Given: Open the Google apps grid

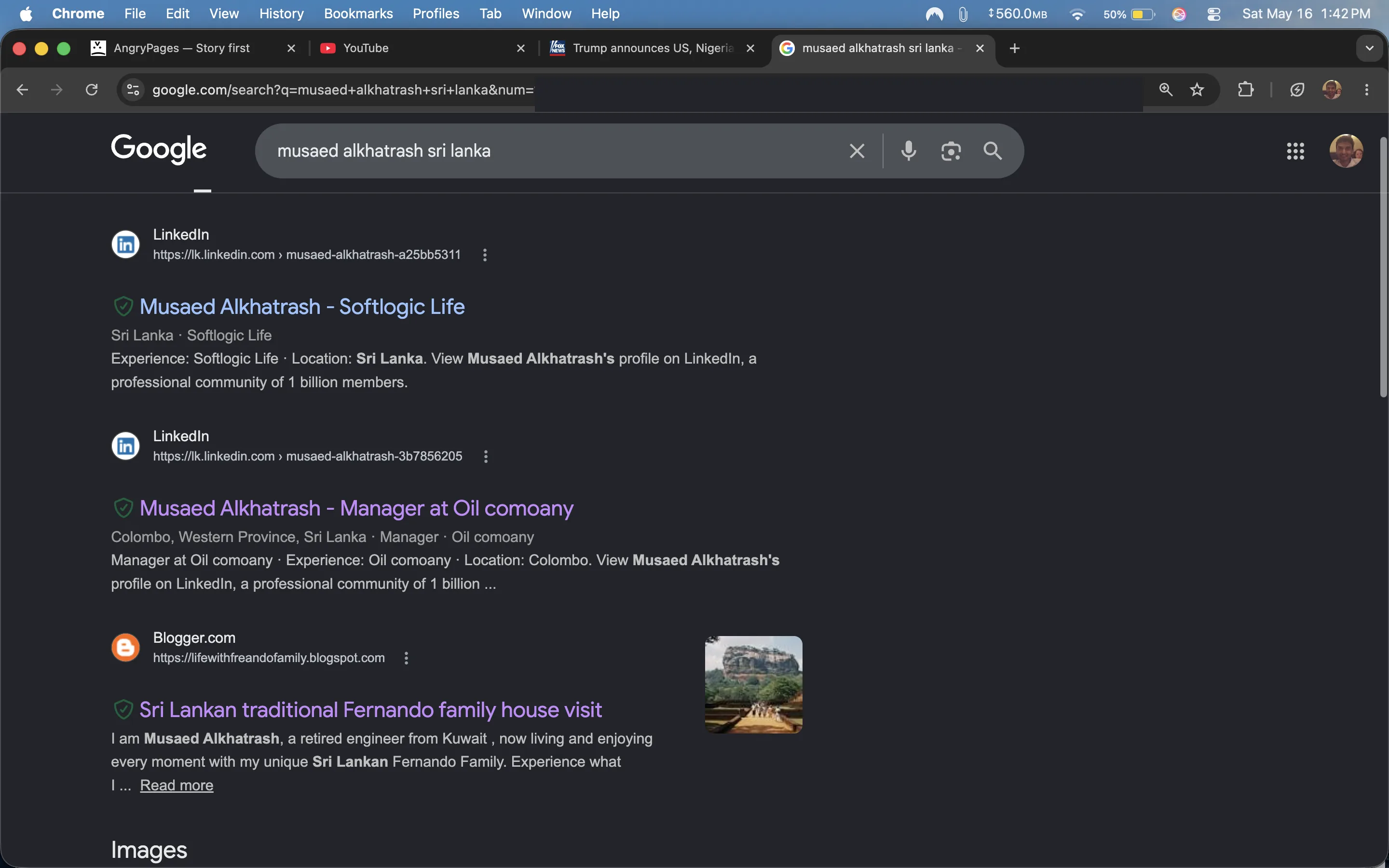Looking at the screenshot, I should 1295,151.
